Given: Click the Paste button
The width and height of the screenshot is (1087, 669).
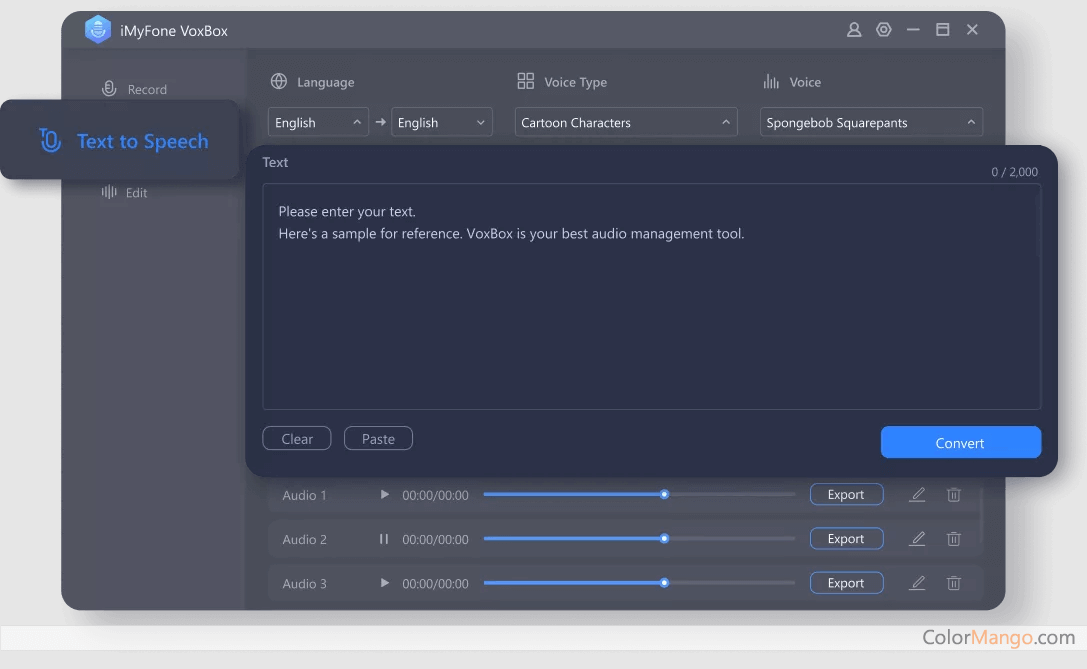Looking at the screenshot, I should click(378, 439).
